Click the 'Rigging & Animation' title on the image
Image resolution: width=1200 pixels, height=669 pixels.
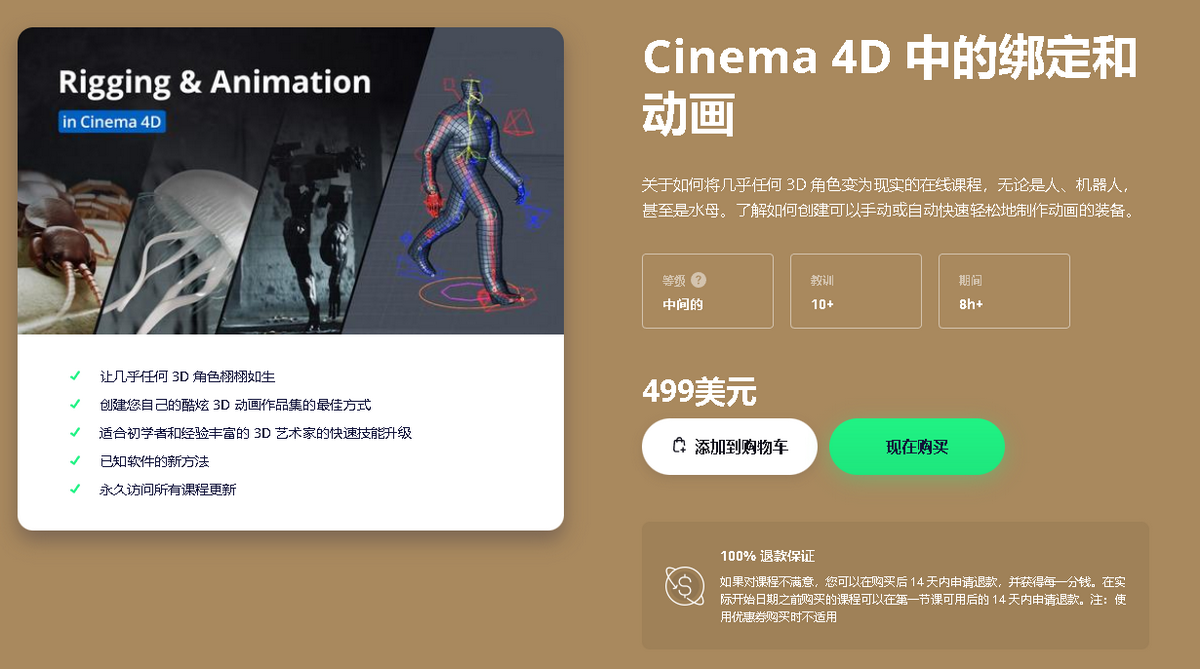point(214,82)
